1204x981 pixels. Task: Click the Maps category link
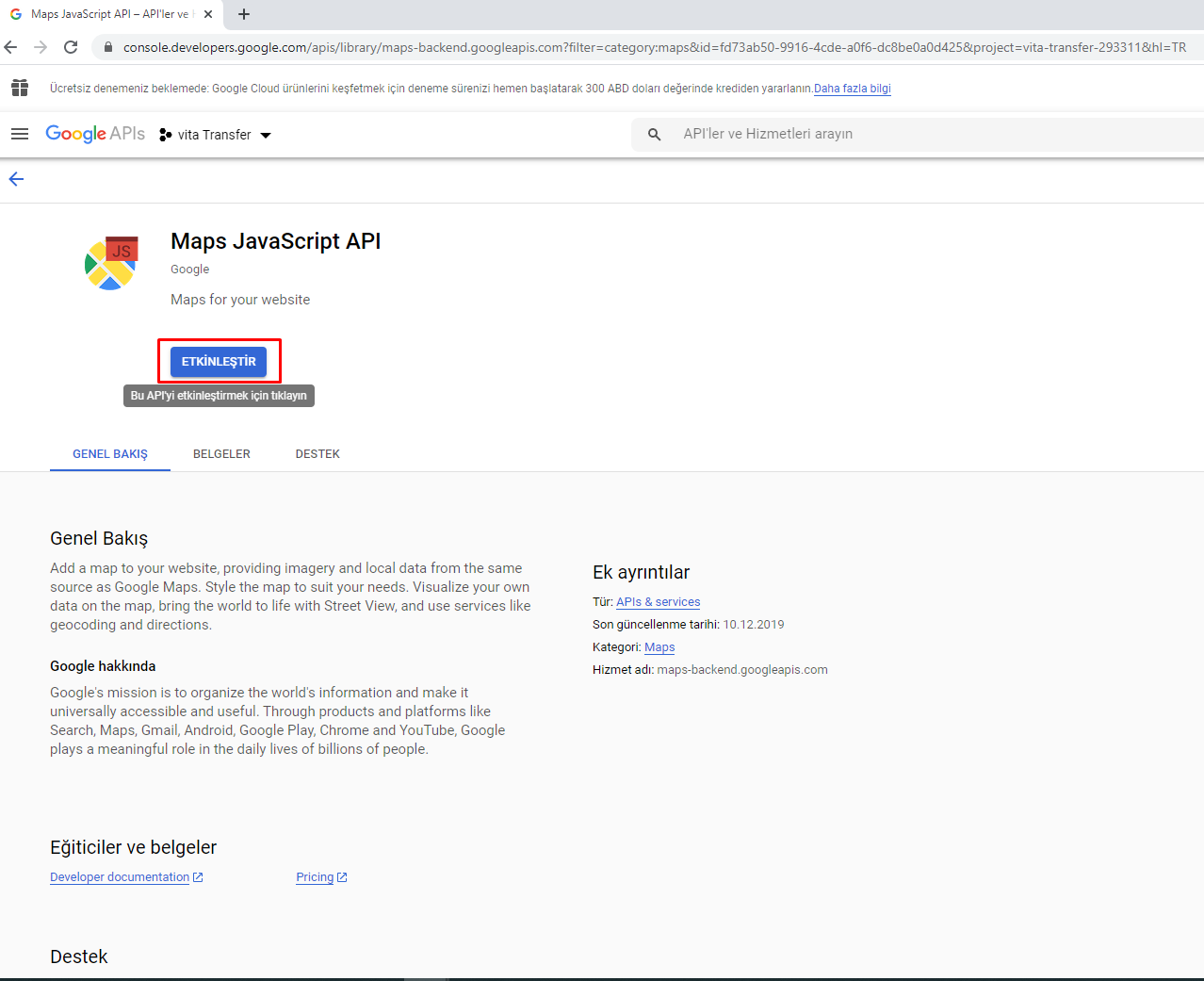(x=659, y=647)
